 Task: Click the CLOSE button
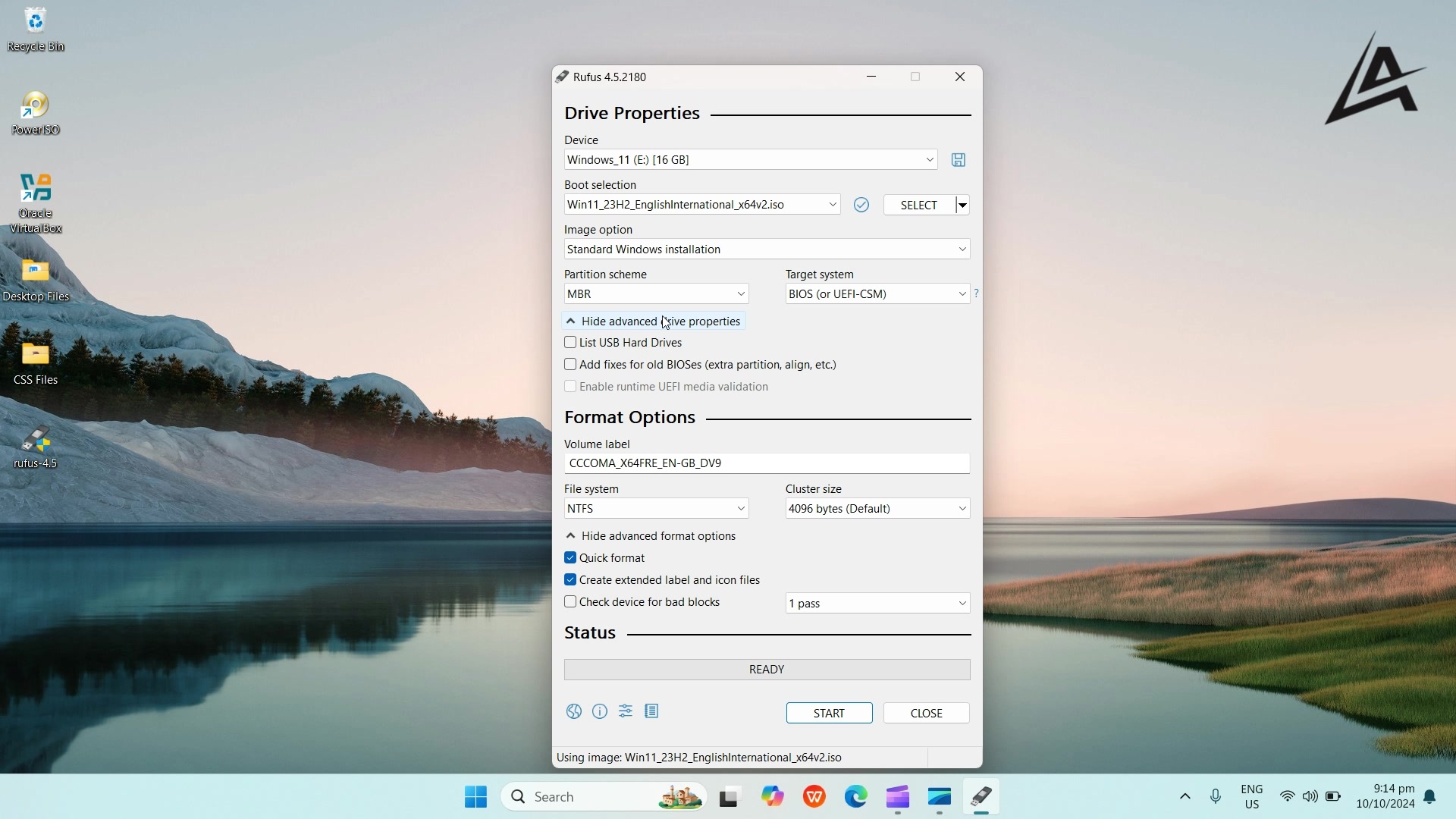[x=926, y=714]
